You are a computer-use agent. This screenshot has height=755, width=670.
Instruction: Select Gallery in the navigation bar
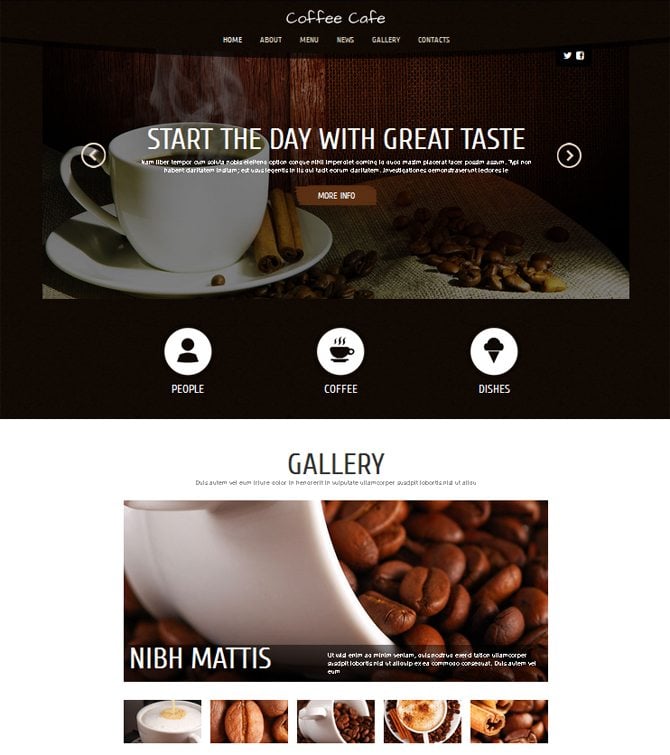386,40
